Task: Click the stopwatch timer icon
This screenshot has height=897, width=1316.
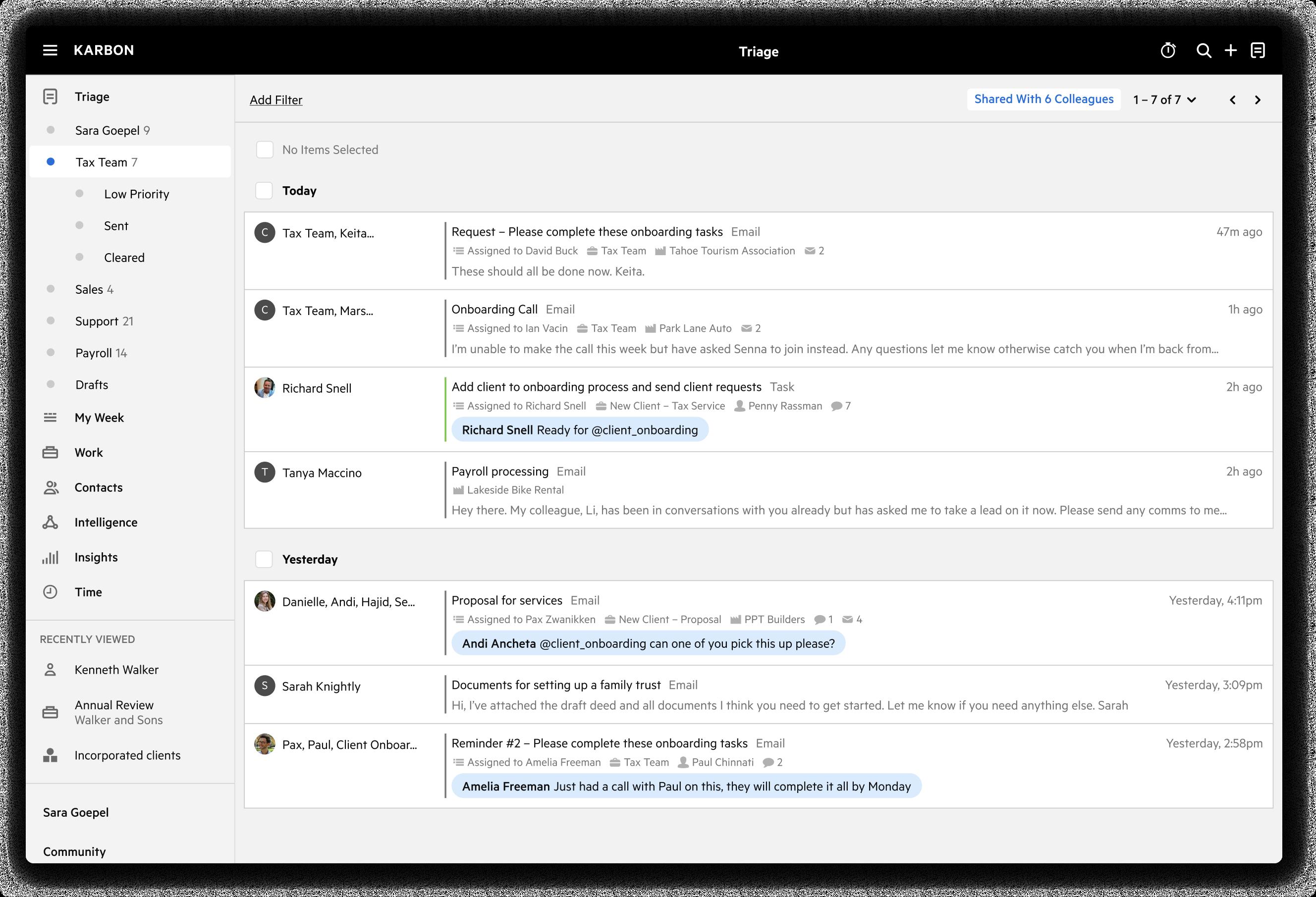Action: (1168, 51)
